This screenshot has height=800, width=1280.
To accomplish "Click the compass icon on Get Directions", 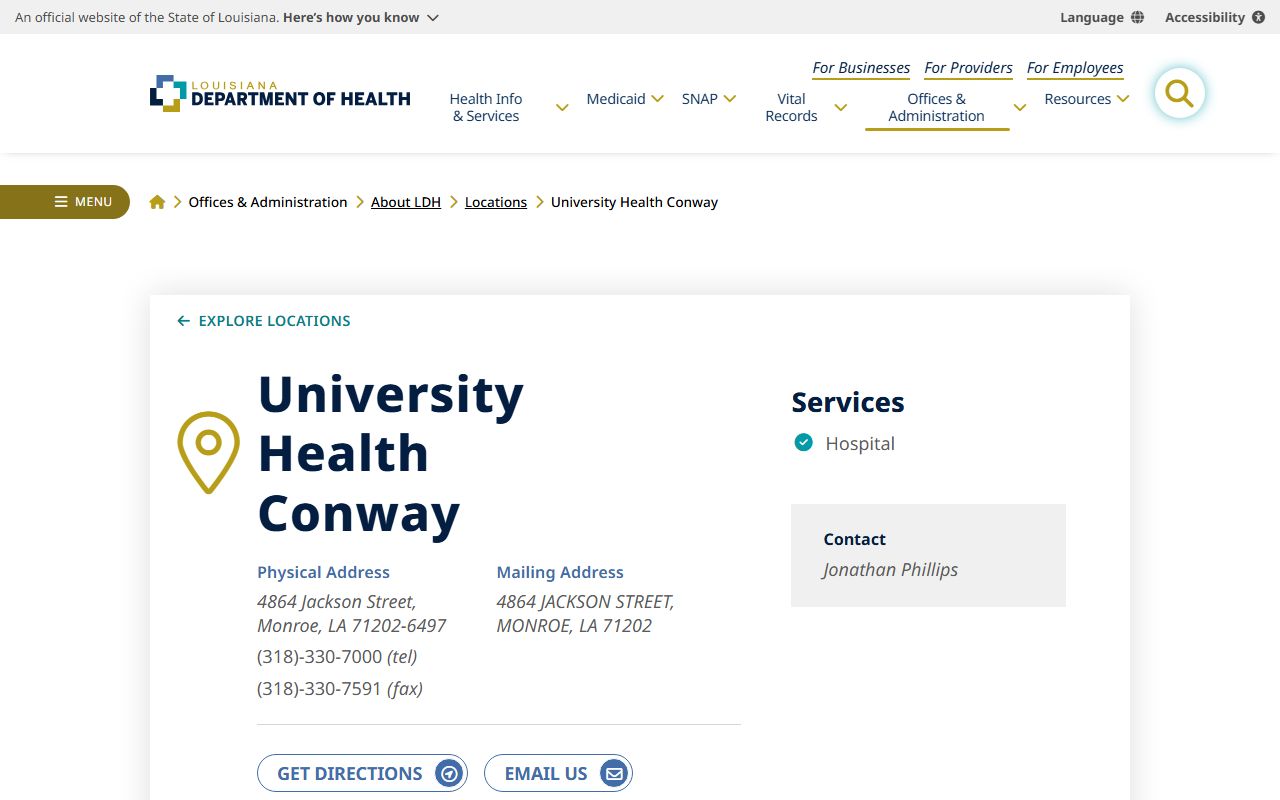I will point(449,773).
